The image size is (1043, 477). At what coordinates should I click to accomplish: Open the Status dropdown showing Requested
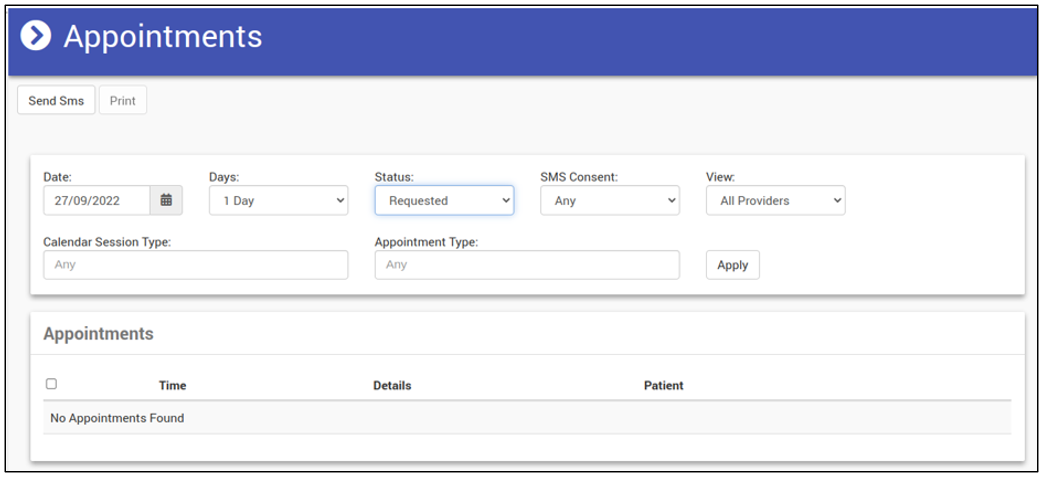pyautogui.click(x=444, y=200)
